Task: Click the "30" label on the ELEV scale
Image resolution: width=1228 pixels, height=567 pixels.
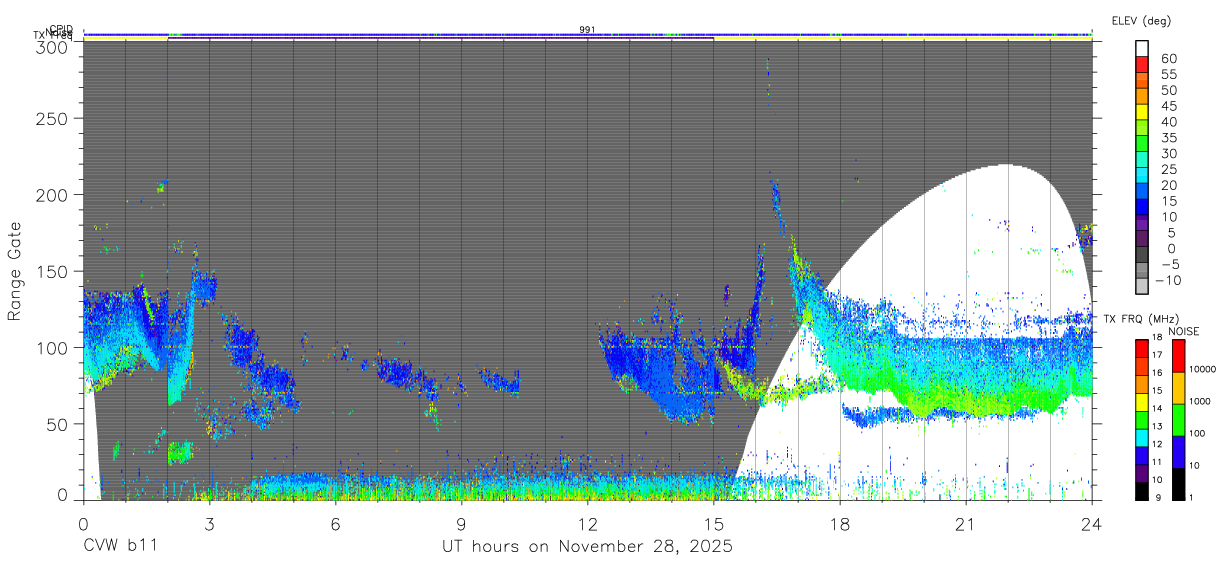Action: 1167,153
